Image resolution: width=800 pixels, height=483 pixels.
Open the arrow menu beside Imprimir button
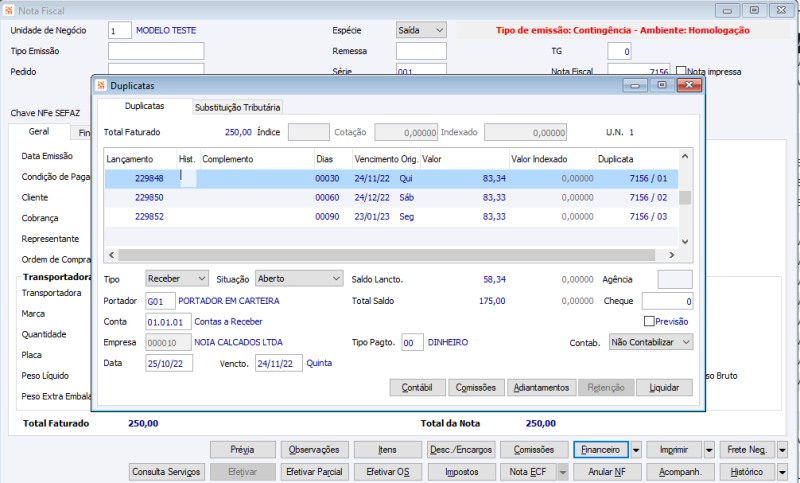[709, 450]
